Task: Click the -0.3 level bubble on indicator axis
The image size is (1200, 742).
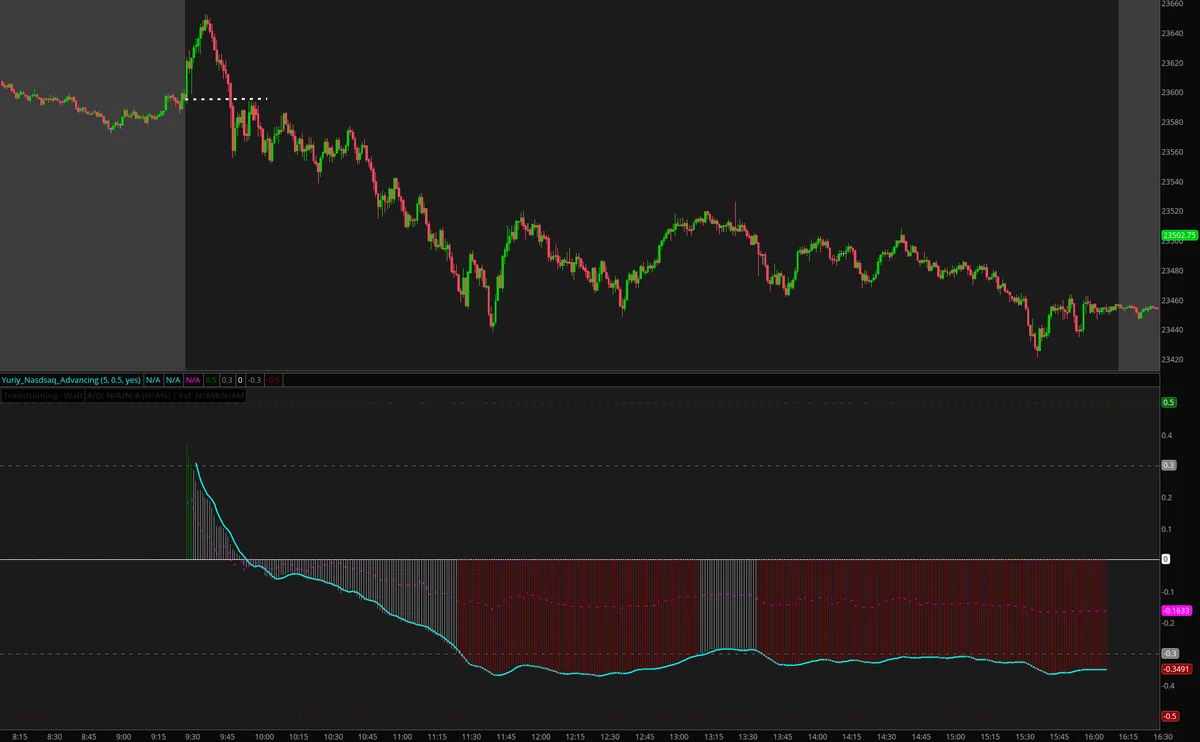Action: pyautogui.click(x=1168, y=653)
